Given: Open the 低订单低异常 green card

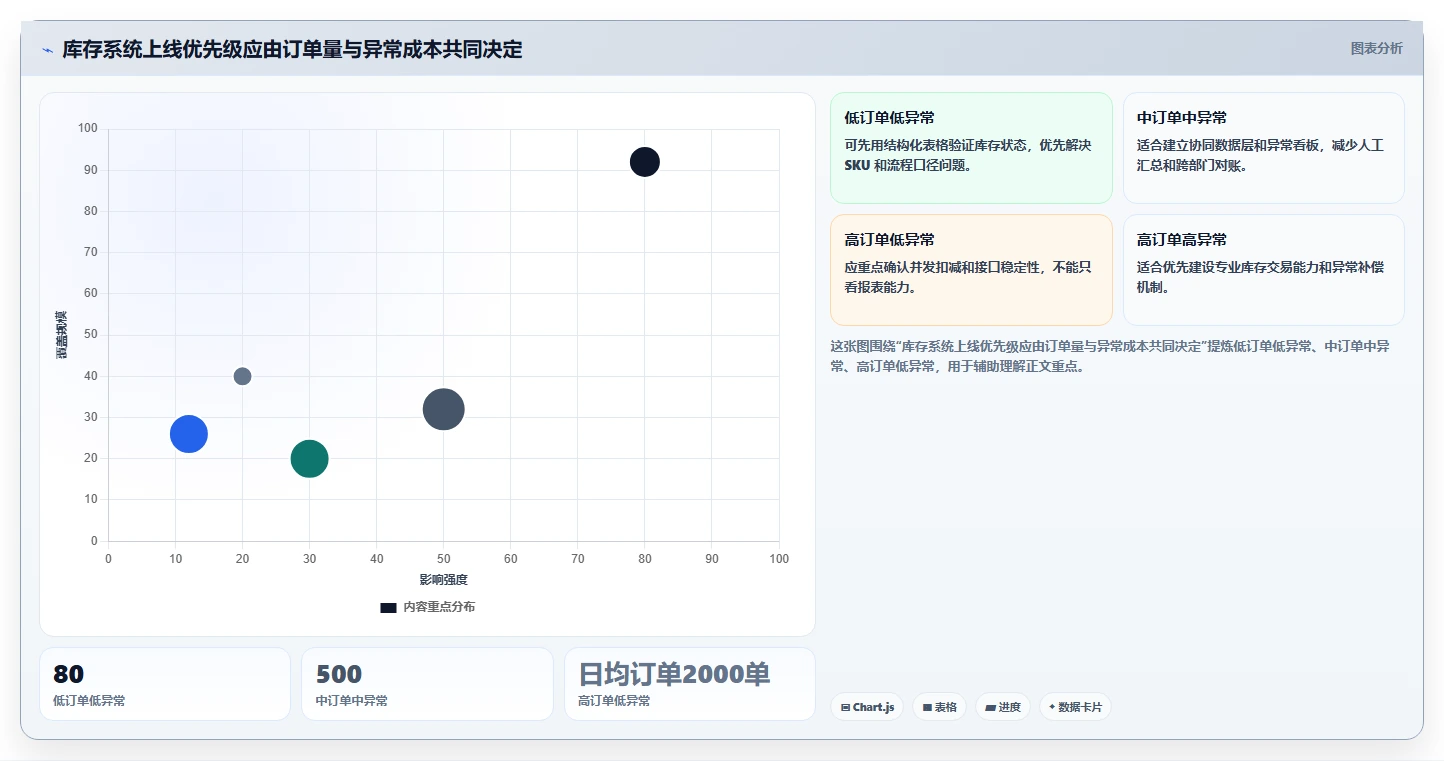Looking at the screenshot, I should (971, 148).
